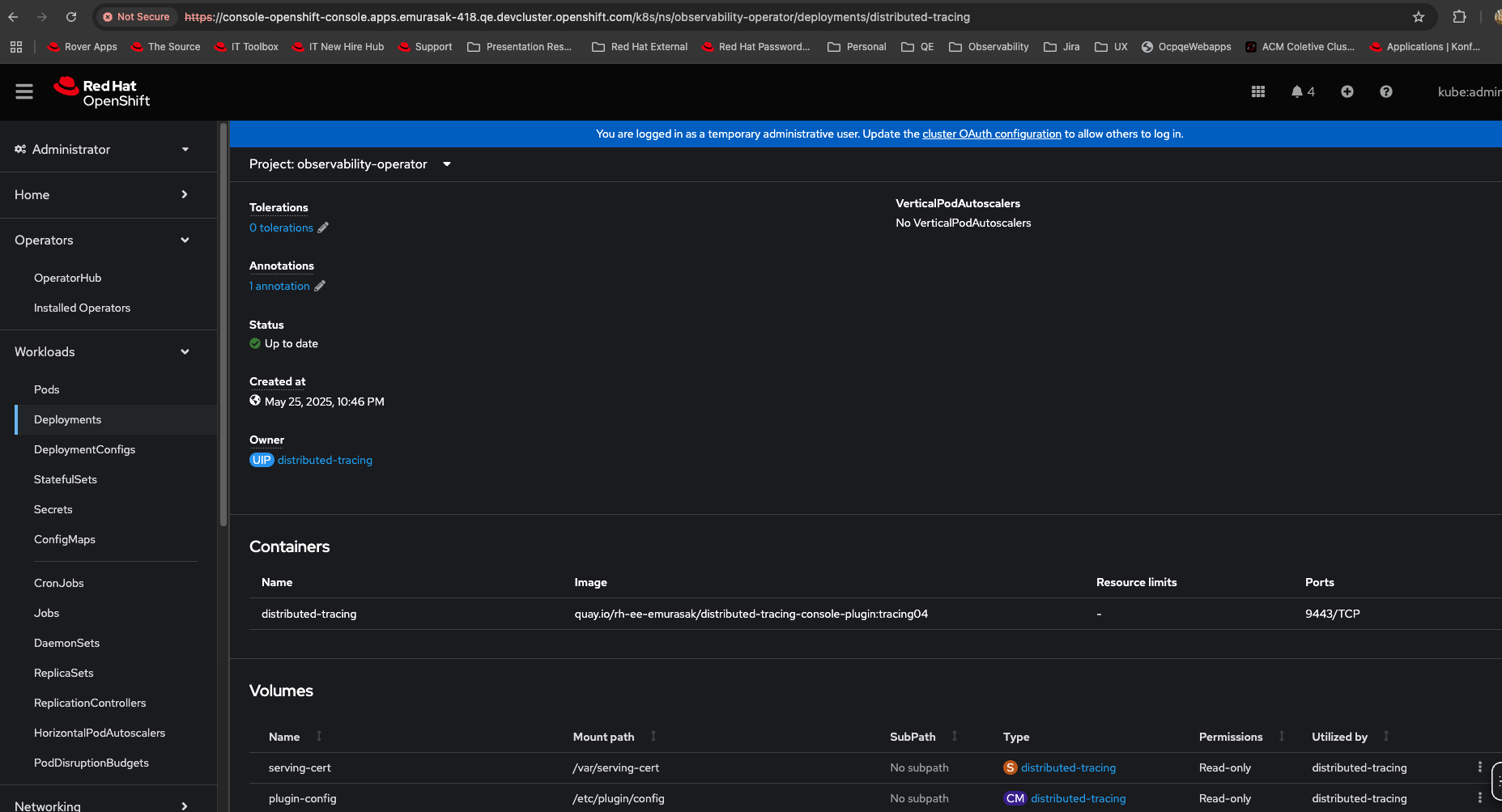Click the Not Secure site warning badge

click(x=136, y=17)
